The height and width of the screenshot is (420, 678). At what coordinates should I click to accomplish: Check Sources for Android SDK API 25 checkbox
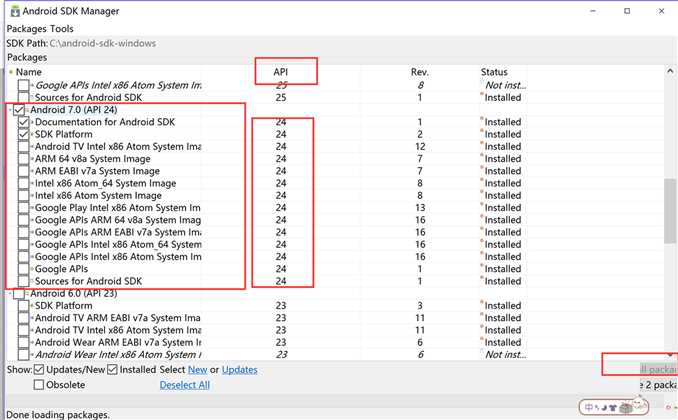pos(24,98)
